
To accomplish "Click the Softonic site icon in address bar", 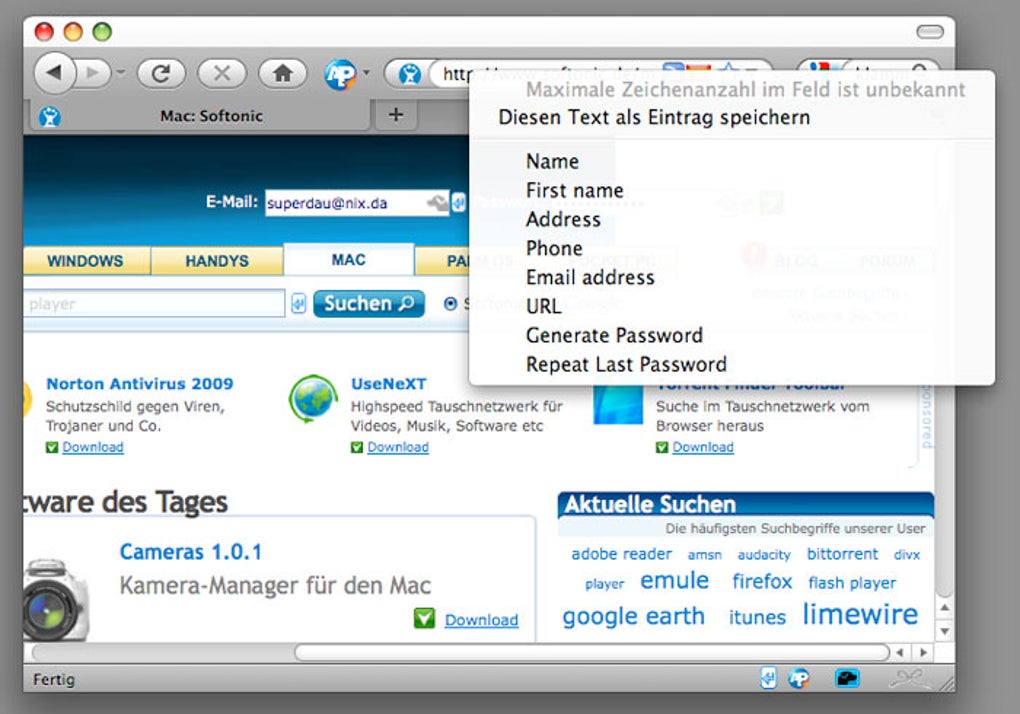I will coord(409,74).
